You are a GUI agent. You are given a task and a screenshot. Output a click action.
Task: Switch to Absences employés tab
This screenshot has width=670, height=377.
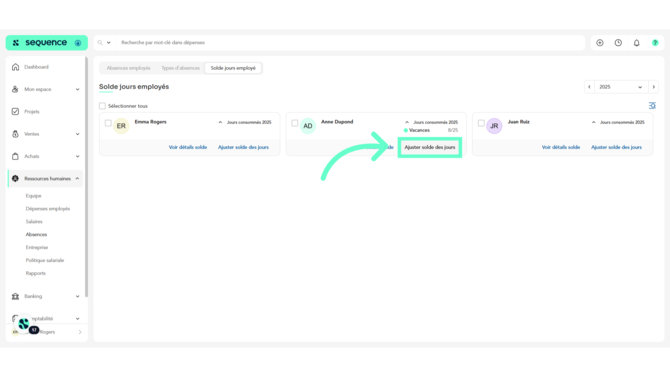[128, 68]
